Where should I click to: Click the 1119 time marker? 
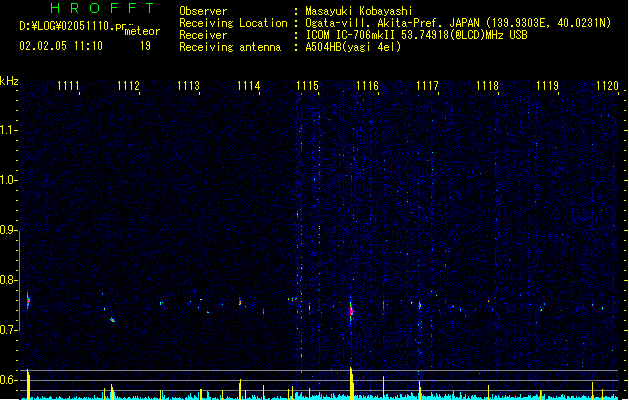547,86
